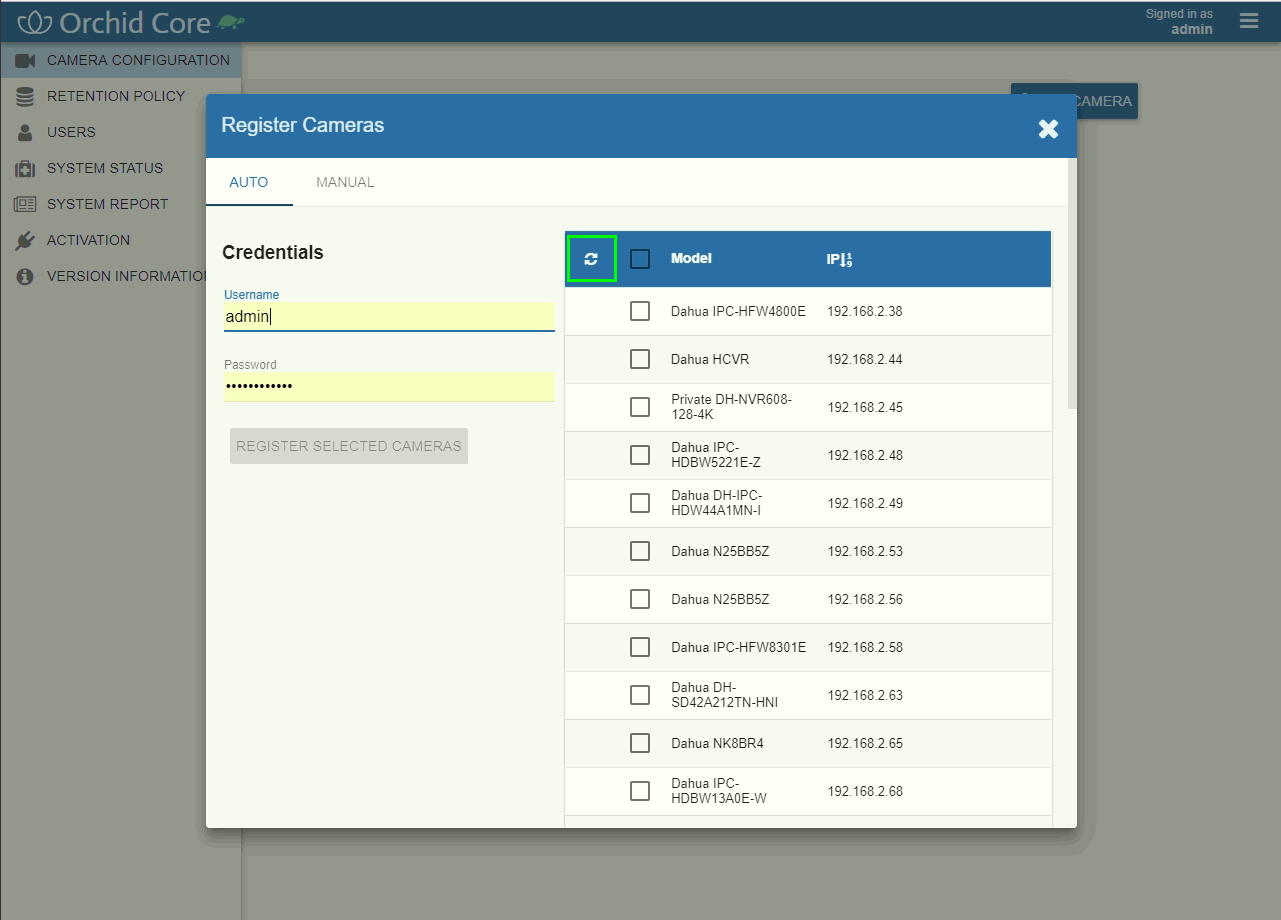Screen dimensions: 1281x920
Task: Close the Register Cameras dialog
Action: pos(1048,128)
